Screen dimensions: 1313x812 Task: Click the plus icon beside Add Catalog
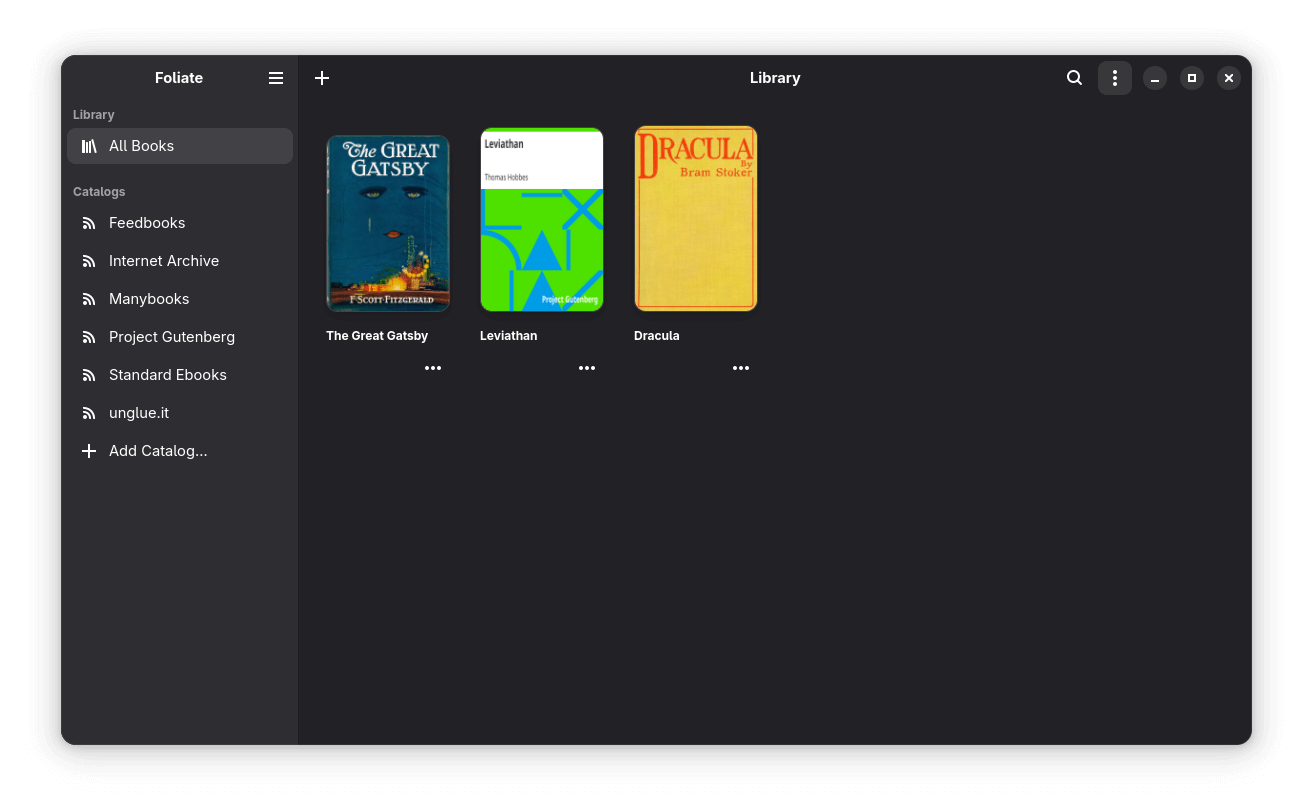[89, 451]
